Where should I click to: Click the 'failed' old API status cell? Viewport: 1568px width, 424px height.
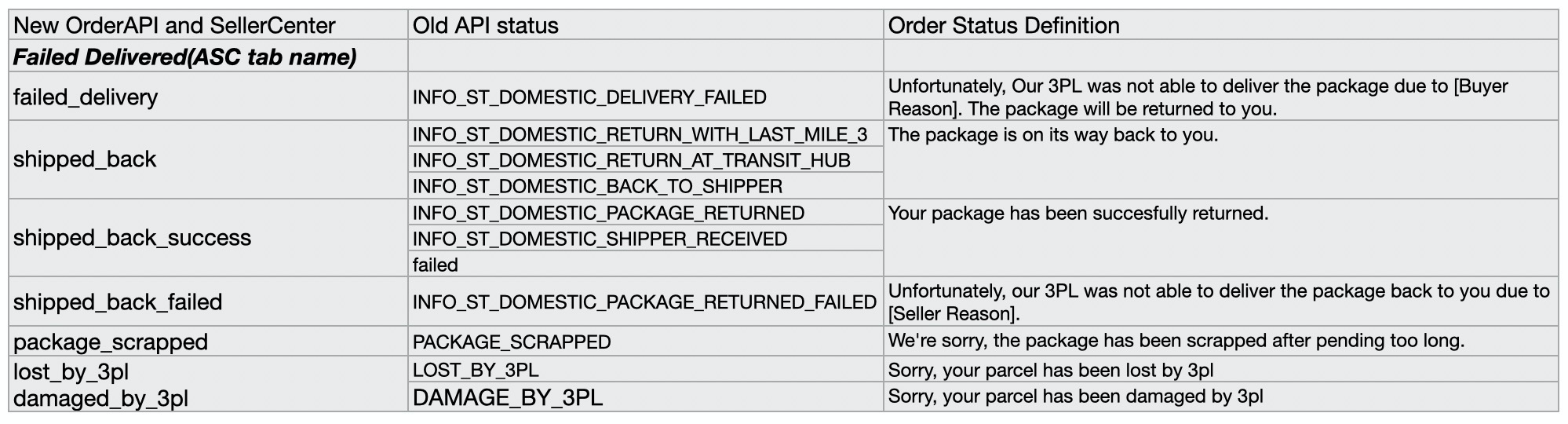pyautogui.click(x=646, y=265)
